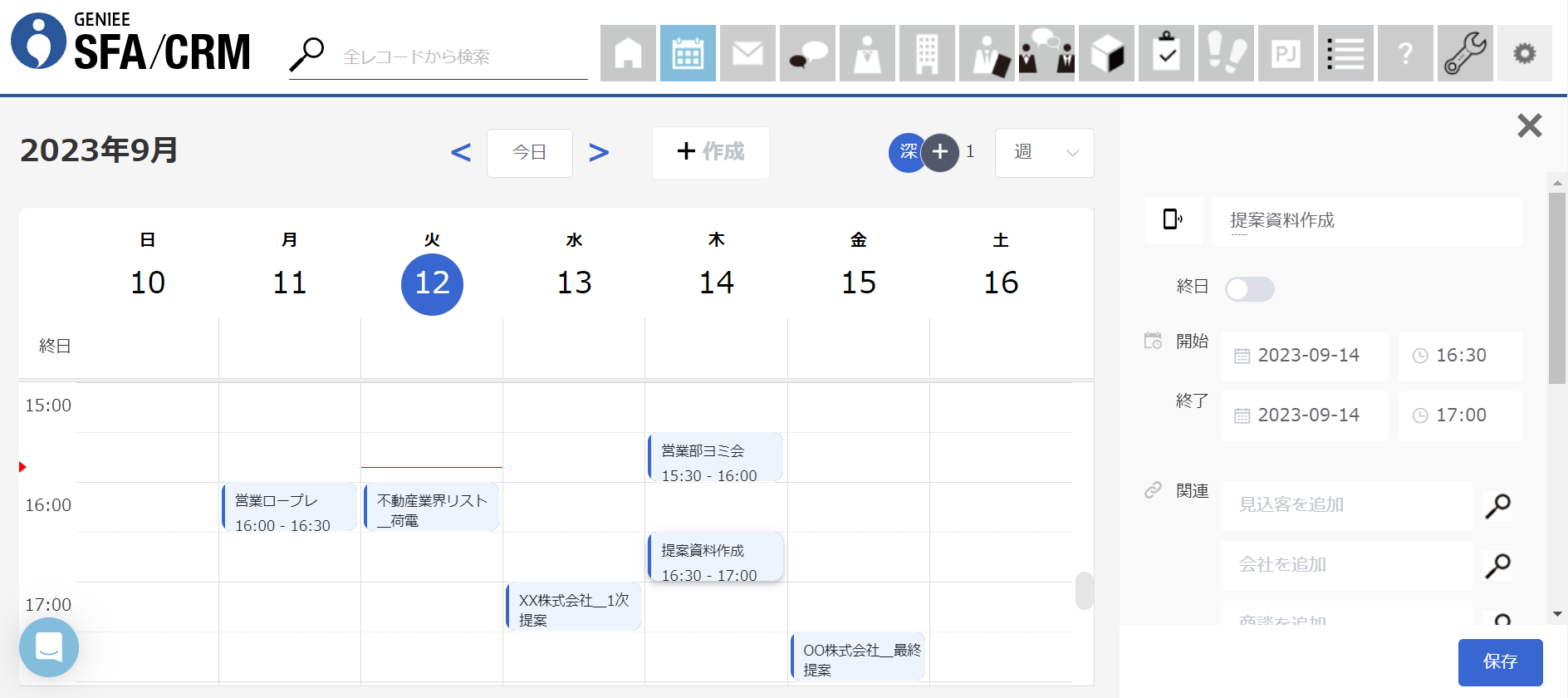Go to next week arrow
This screenshot has width=1568, height=698.
click(599, 152)
